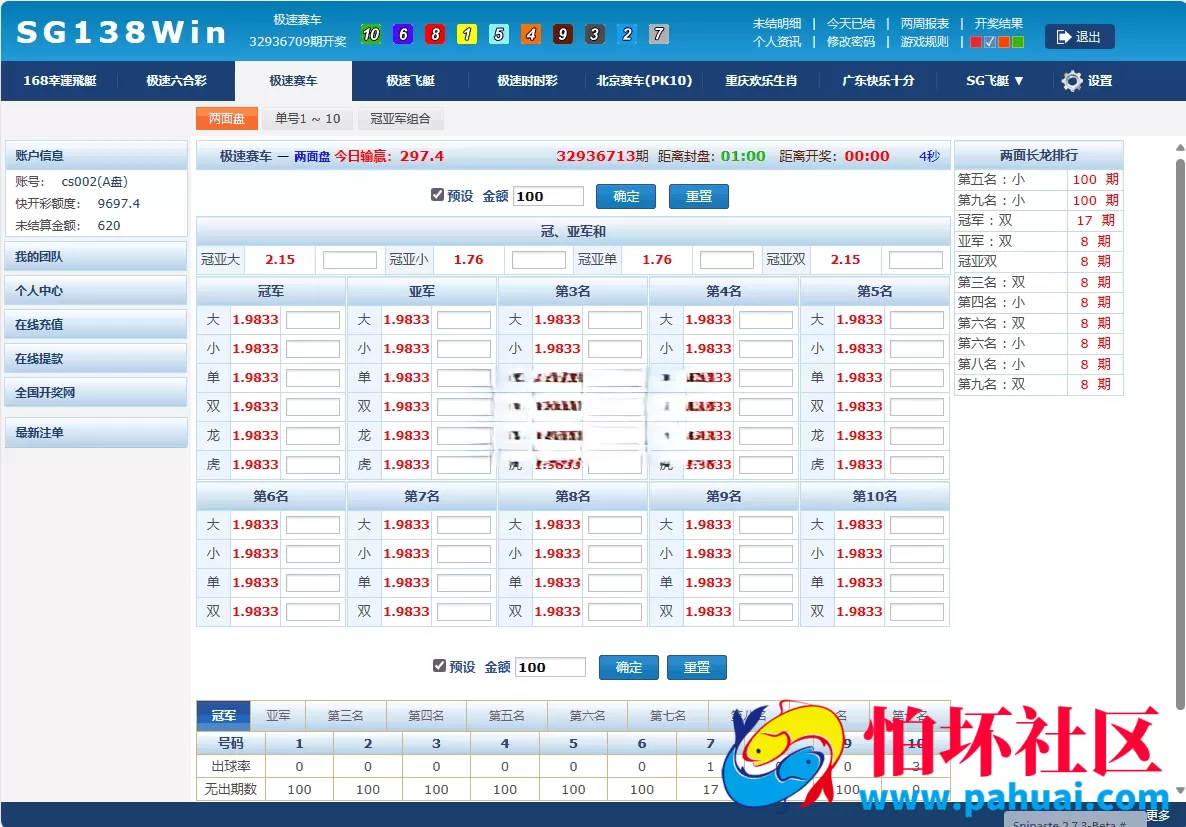The height and width of the screenshot is (827, 1186).
Task: Select the 第三名 statistics tab
Action: [x=346, y=716]
